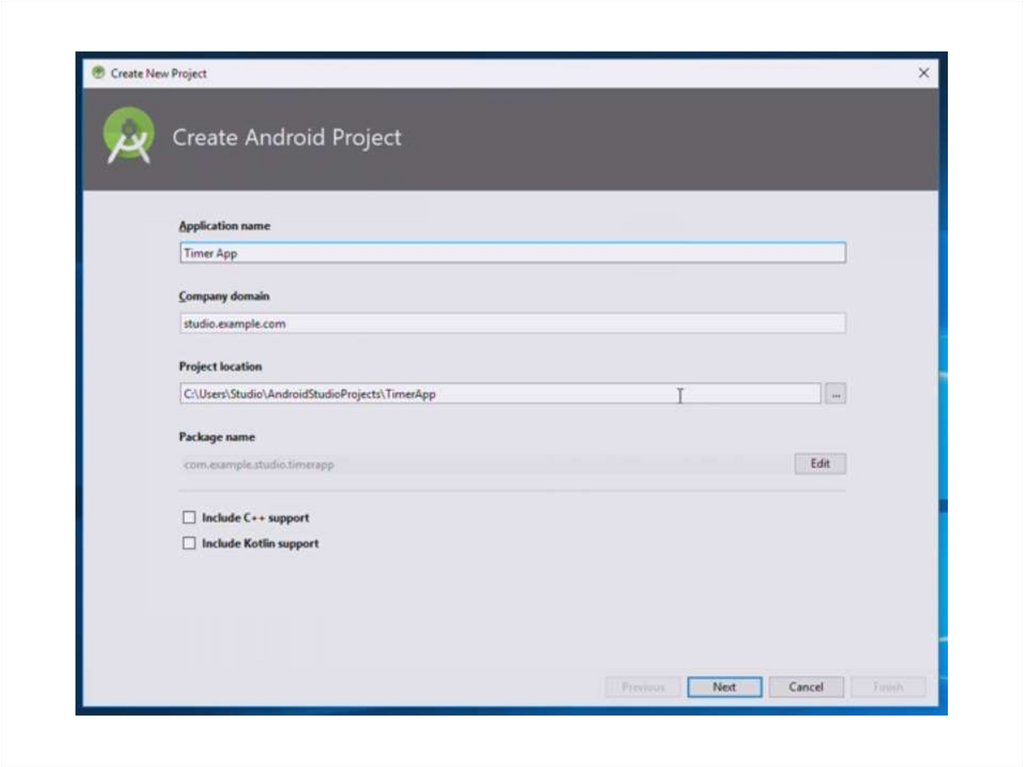The width and height of the screenshot is (1024, 767).
Task: Enable Include Kotlin support
Action: tap(189, 543)
